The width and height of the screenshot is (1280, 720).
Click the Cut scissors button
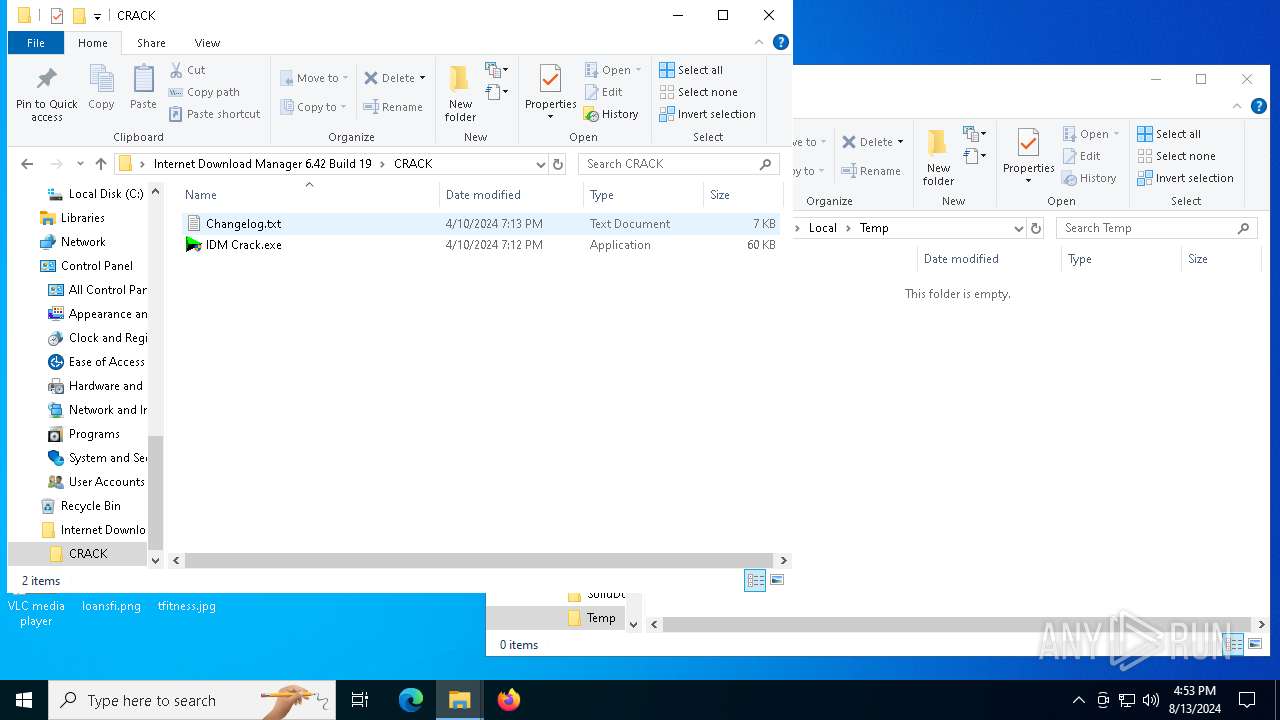point(187,70)
